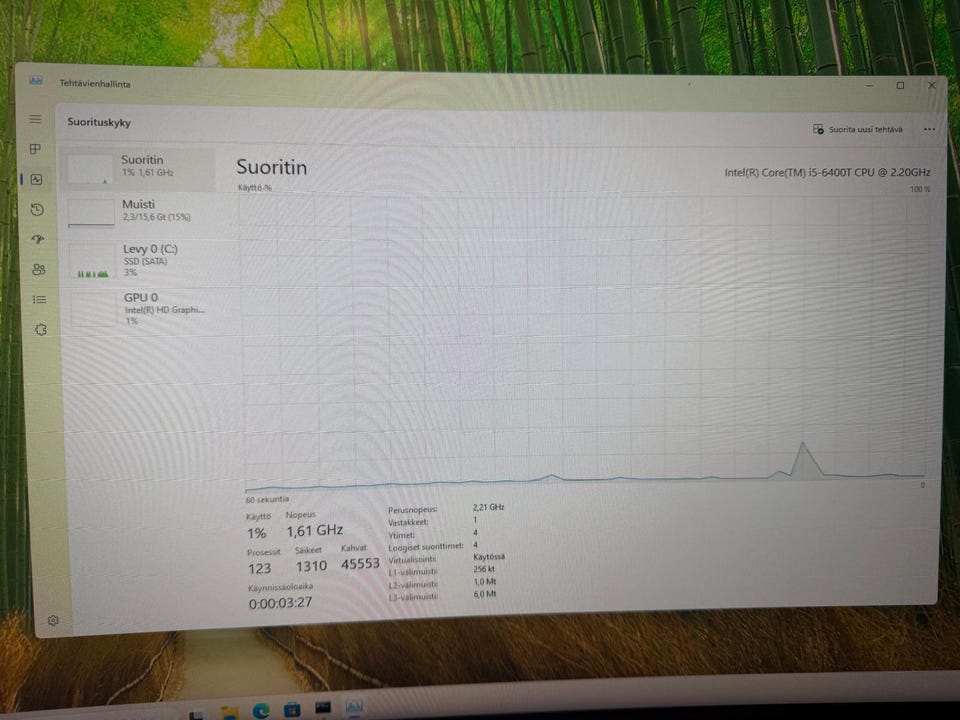960x720 pixels.
Task: Open Microsoft Store from the taskbar
Action: [292, 710]
